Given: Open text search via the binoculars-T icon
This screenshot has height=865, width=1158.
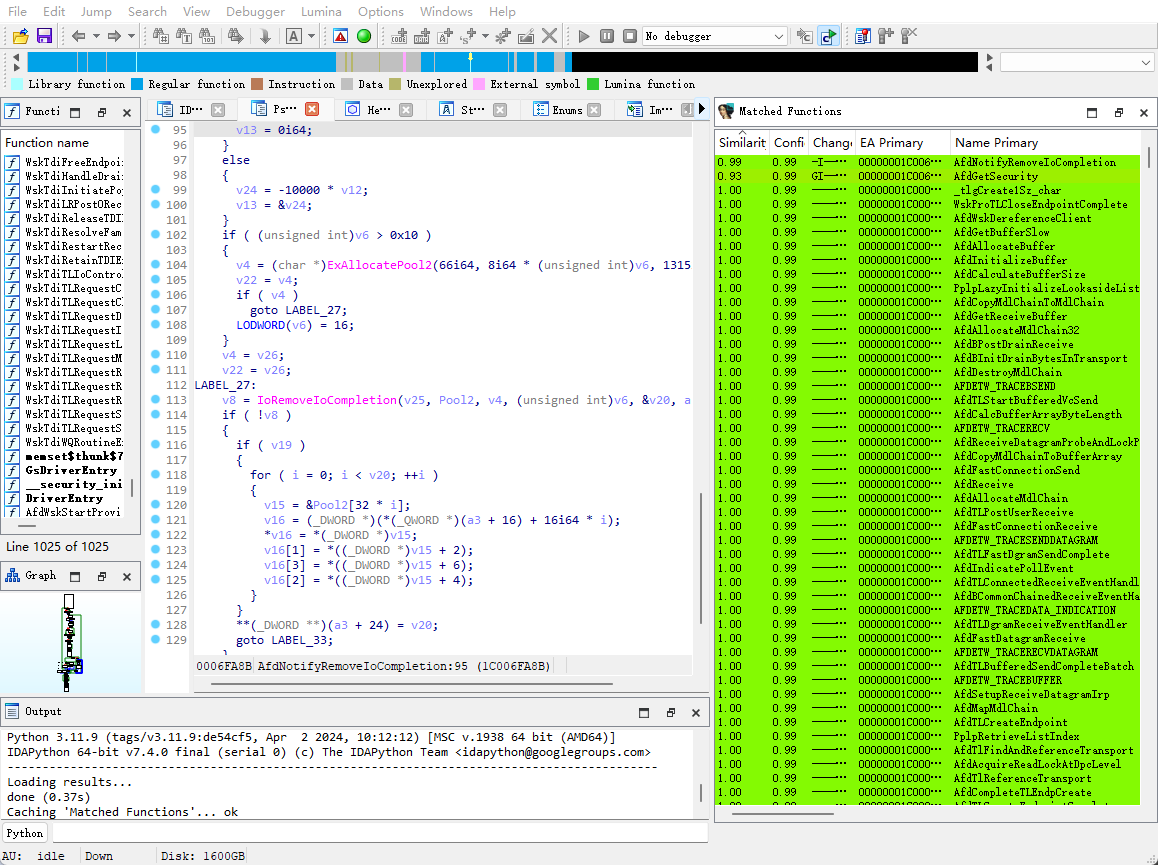Looking at the screenshot, I should [181, 36].
